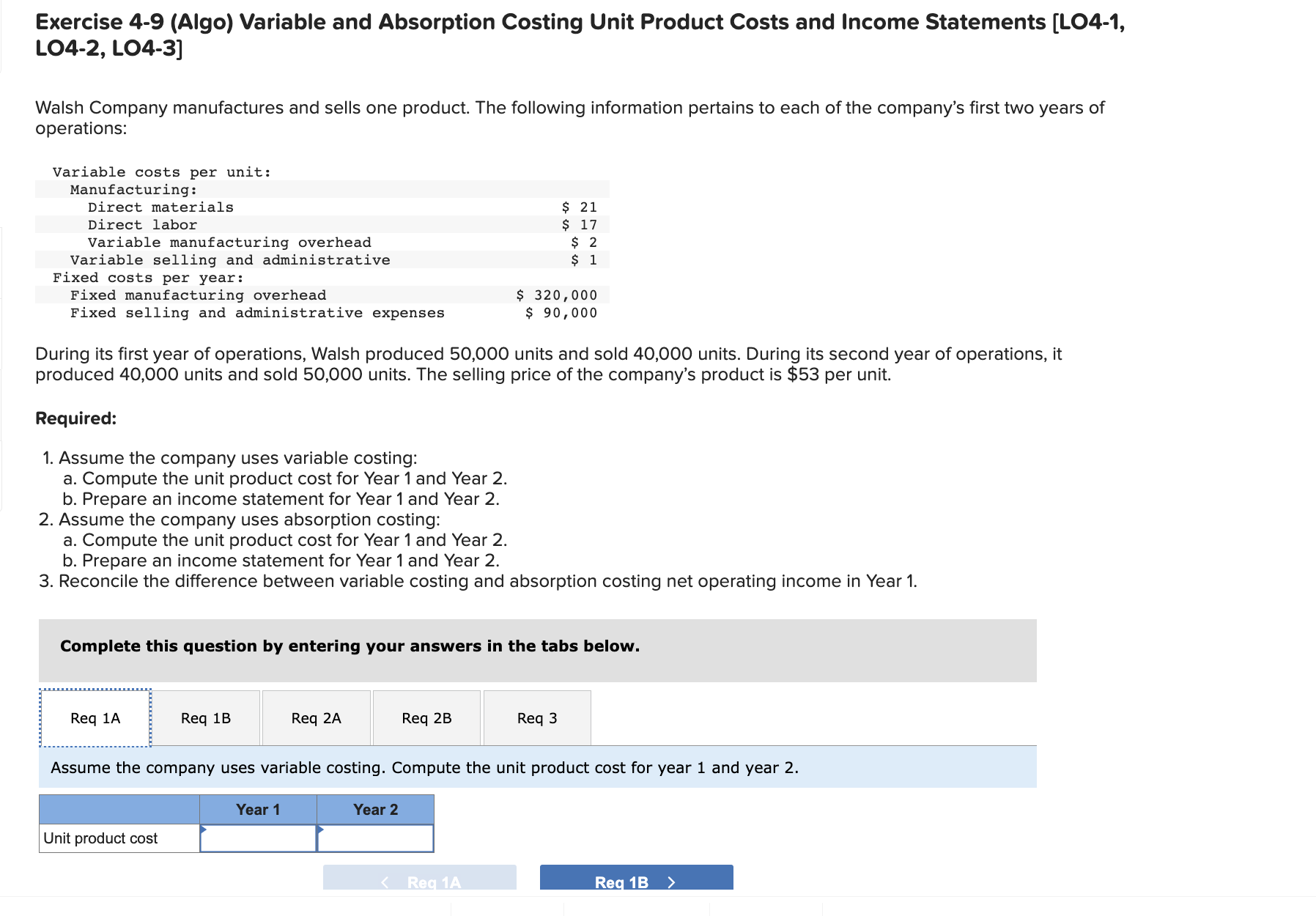Select the currently active Req 1A tab

pos(94,718)
